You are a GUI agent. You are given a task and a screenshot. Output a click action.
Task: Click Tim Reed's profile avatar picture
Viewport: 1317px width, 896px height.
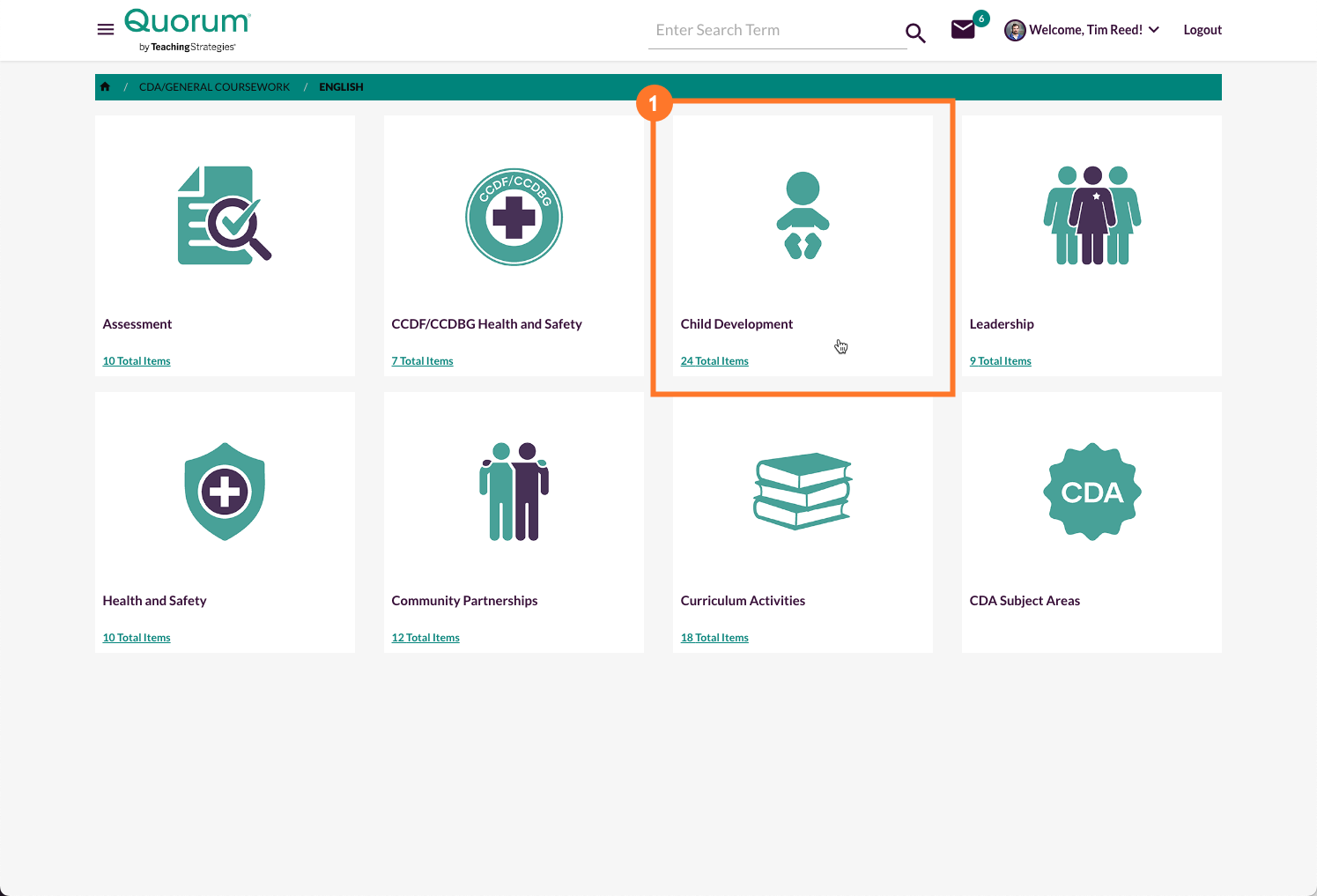click(1015, 29)
